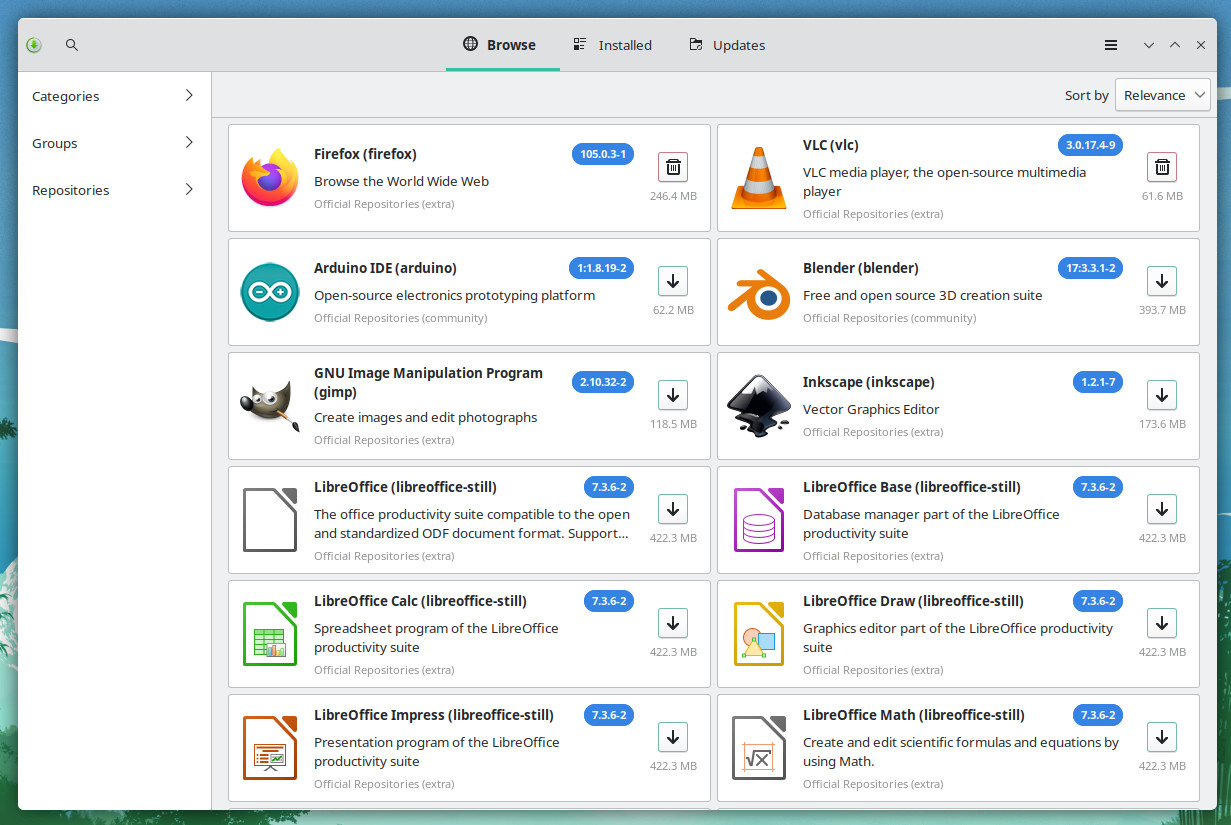Click the Blender application logo
The image size is (1231, 825).
[759, 292]
